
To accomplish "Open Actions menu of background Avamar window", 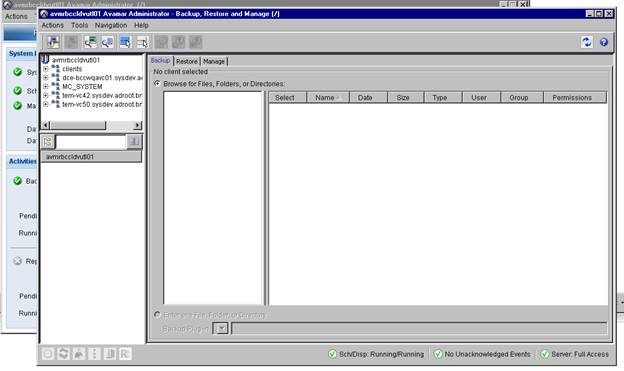I will point(16,16).
